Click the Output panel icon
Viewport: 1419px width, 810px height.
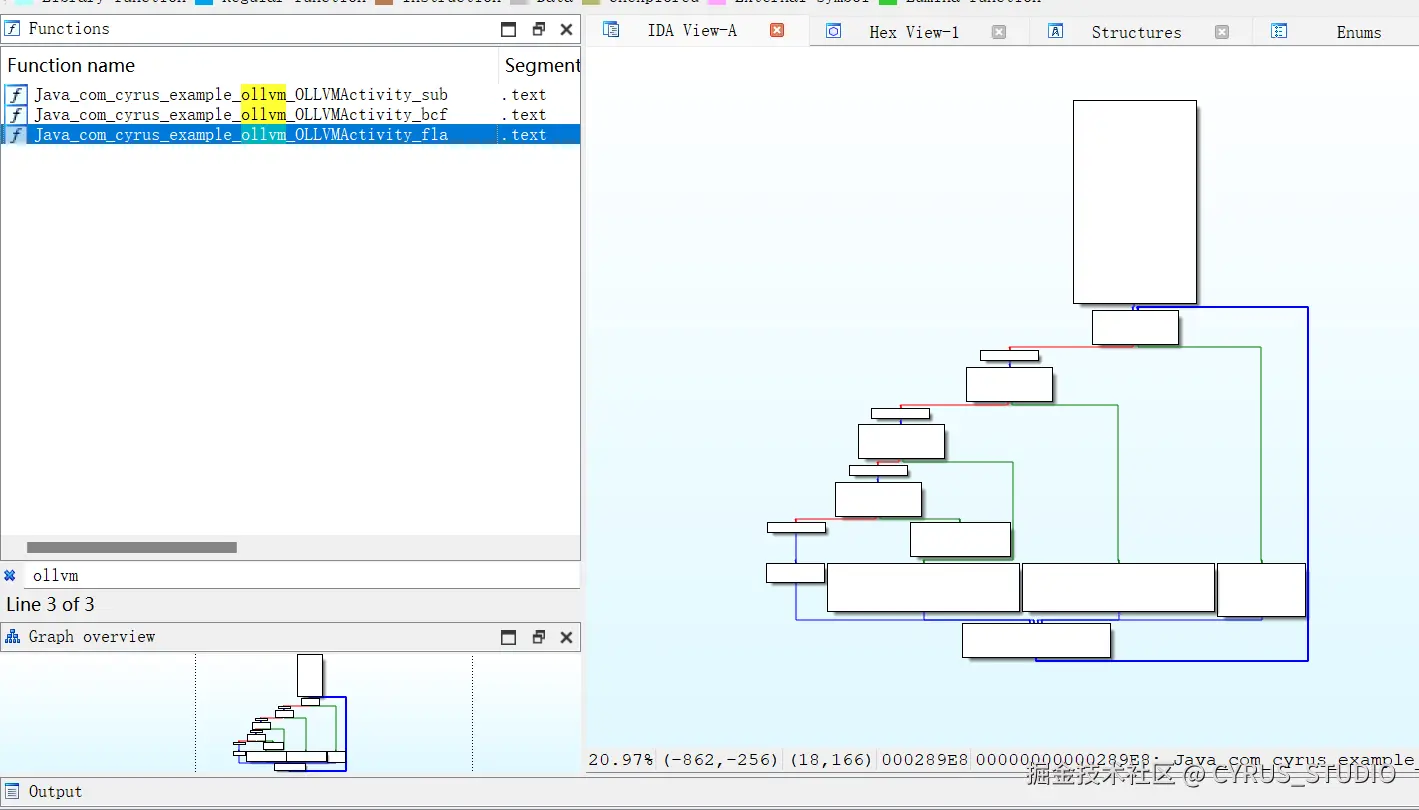point(13,792)
